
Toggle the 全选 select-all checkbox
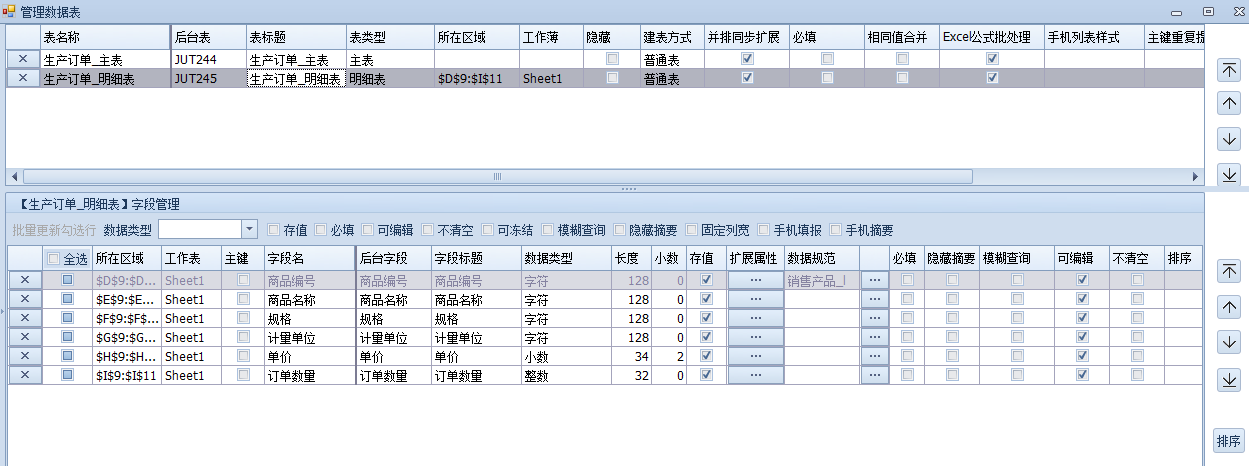pyautogui.click(x=54, y=258)
